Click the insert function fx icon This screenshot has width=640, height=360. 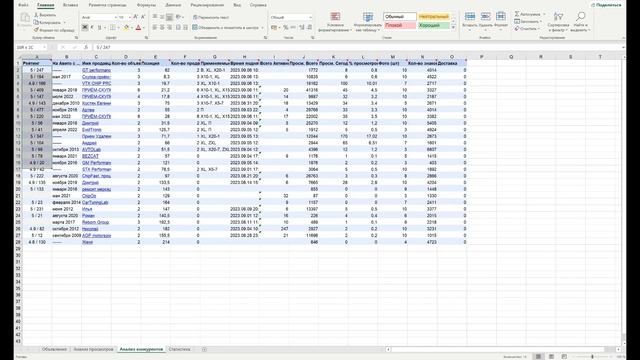[86, 47]
